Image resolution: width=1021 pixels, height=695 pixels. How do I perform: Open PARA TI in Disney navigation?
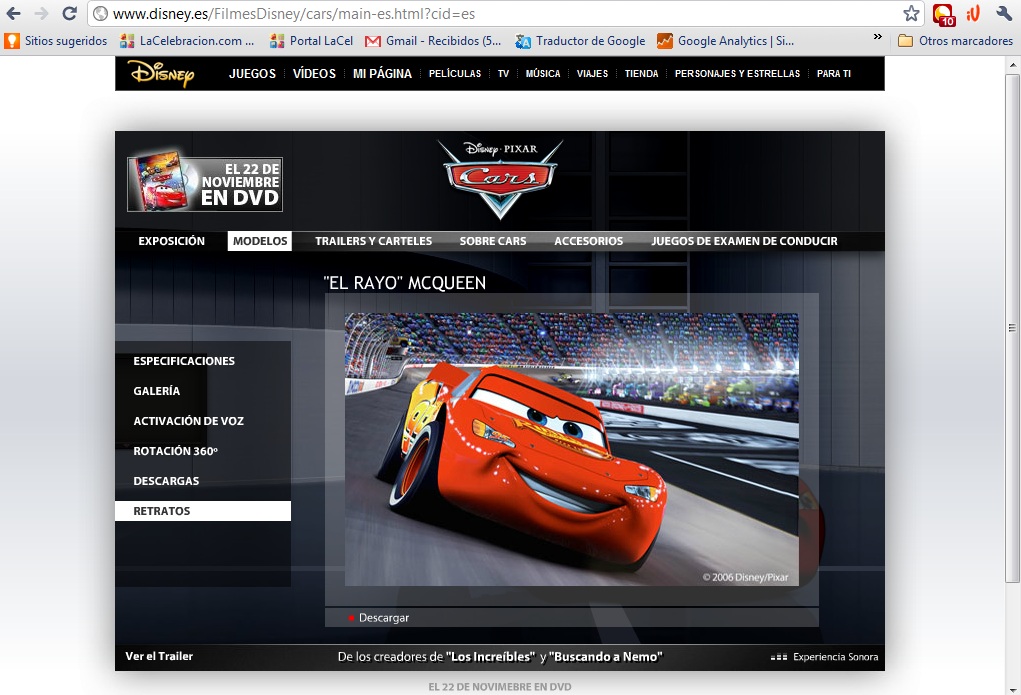pyautogui.click(x=833, y=74)
